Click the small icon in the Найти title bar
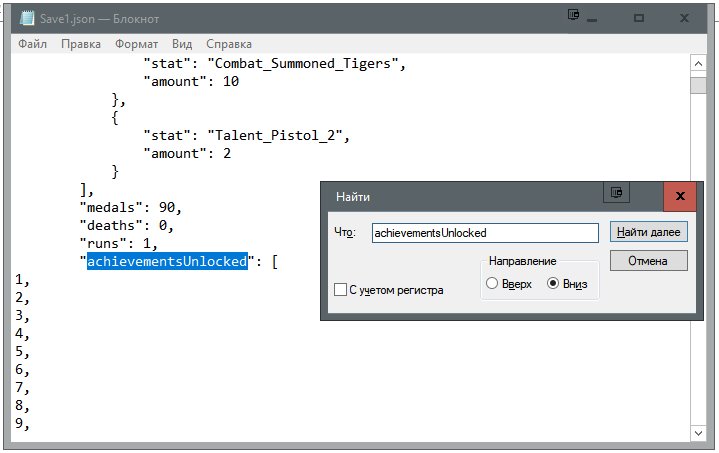Screen dimensions: 719x453 pos(617,192)
